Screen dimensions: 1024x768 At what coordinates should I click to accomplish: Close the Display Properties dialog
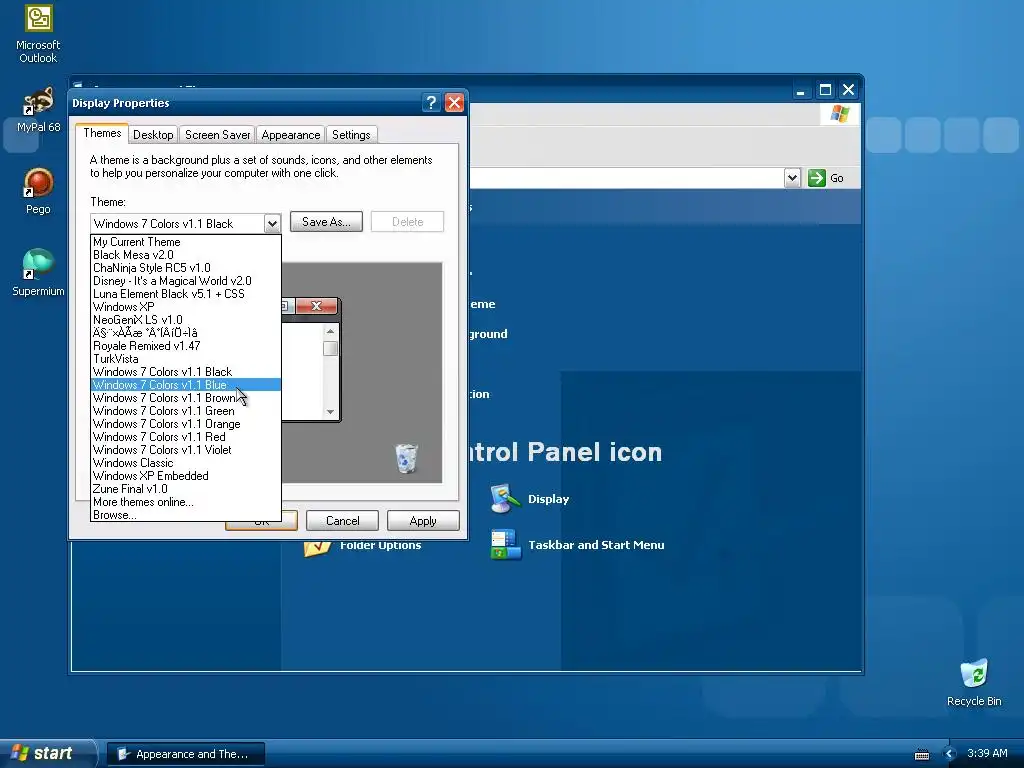(x=454, y=103)
